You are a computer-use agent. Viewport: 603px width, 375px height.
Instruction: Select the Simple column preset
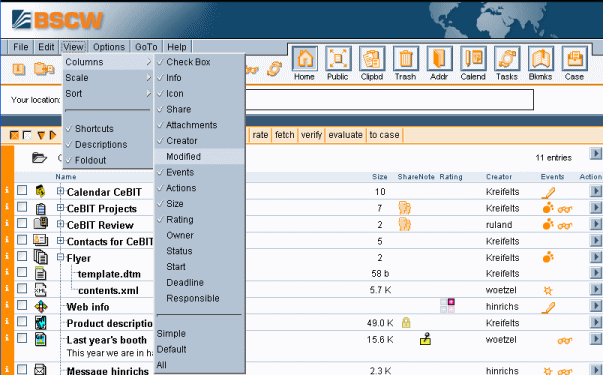(x=171, y=333)
